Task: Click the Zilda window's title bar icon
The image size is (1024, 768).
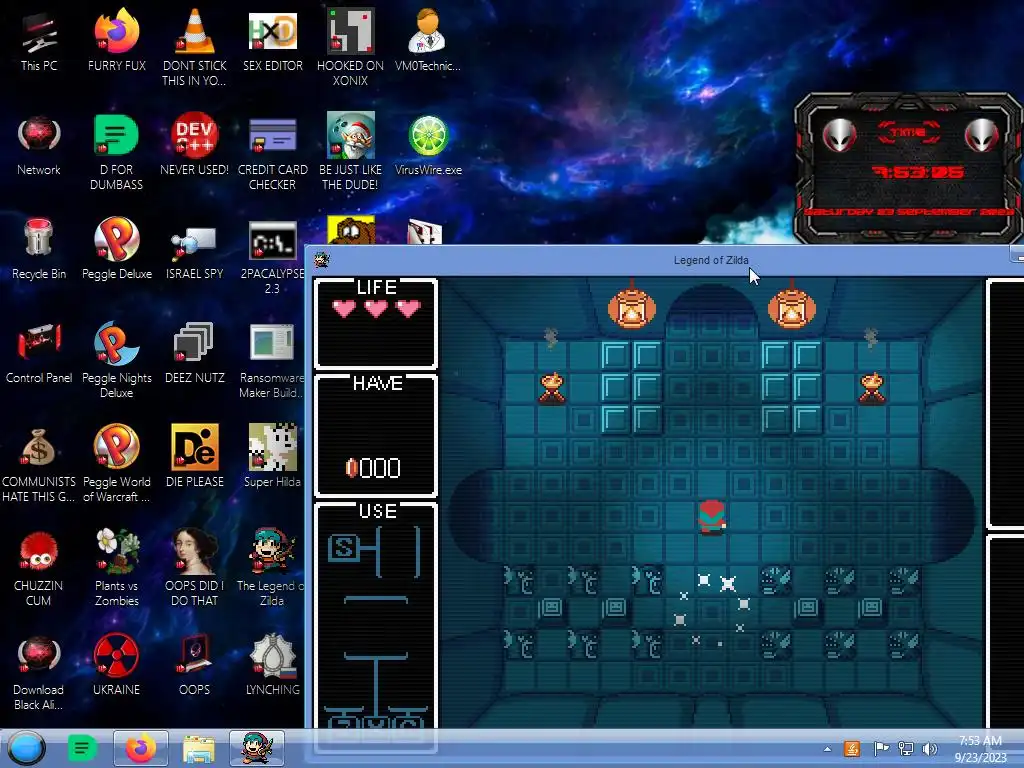Action: pos(321,260)
